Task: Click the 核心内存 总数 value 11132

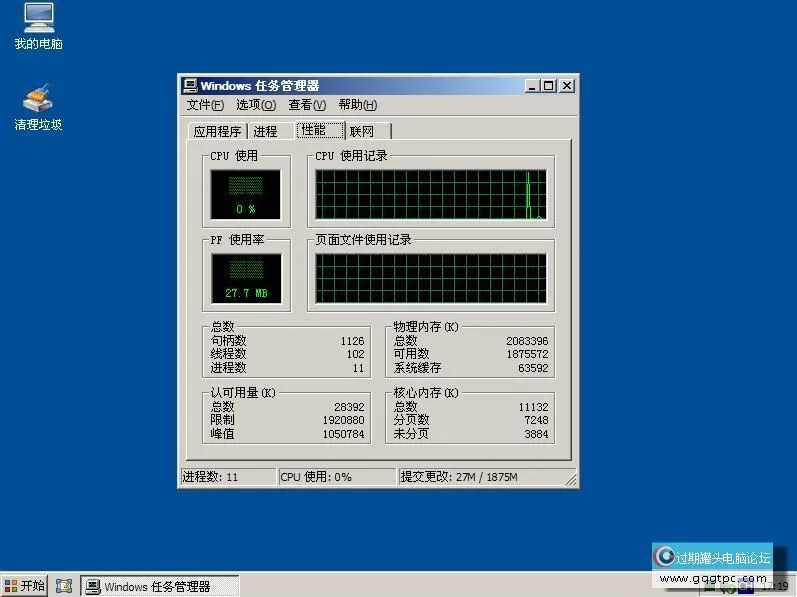Action: (533, 407)
